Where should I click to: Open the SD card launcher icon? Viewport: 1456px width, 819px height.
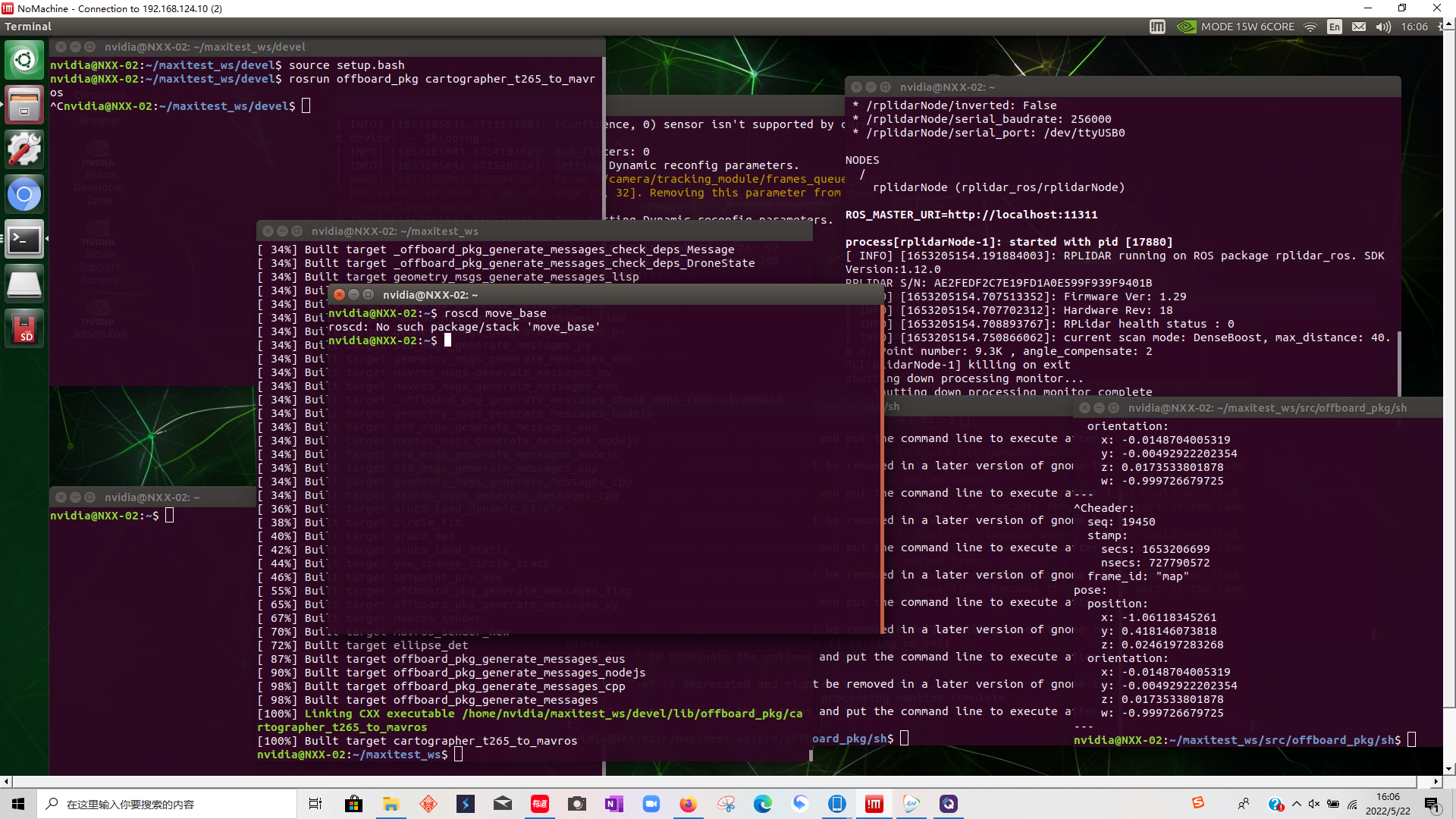[24, 328]
